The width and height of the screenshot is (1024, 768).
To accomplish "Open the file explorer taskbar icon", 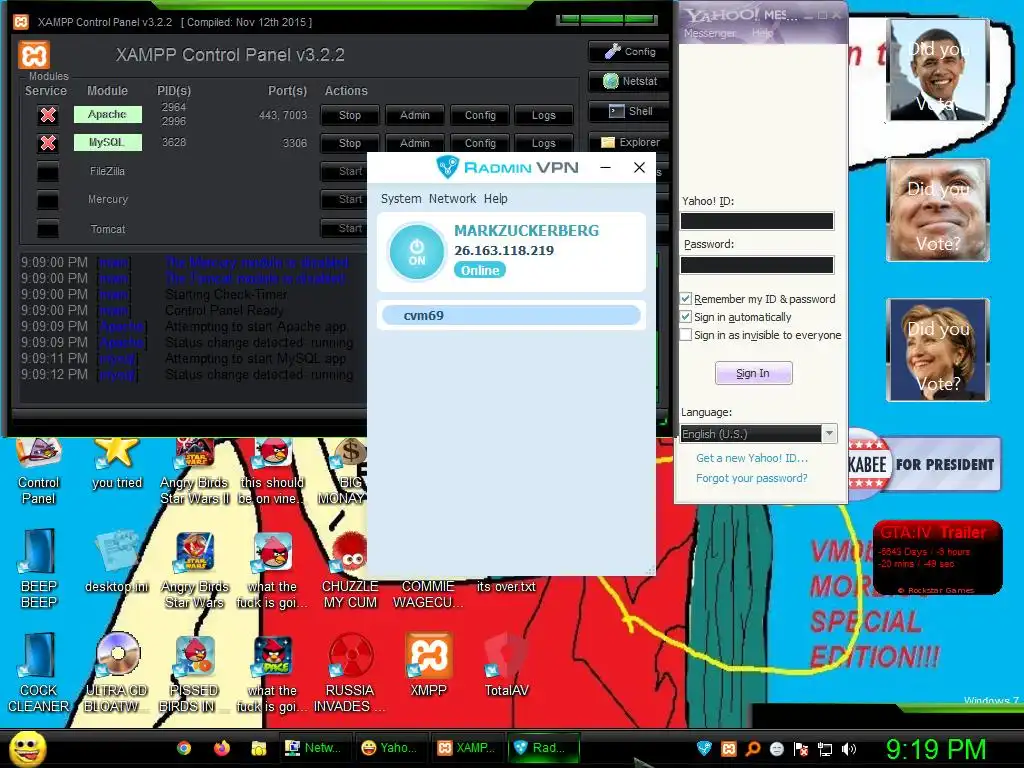I will click(259, 748).
